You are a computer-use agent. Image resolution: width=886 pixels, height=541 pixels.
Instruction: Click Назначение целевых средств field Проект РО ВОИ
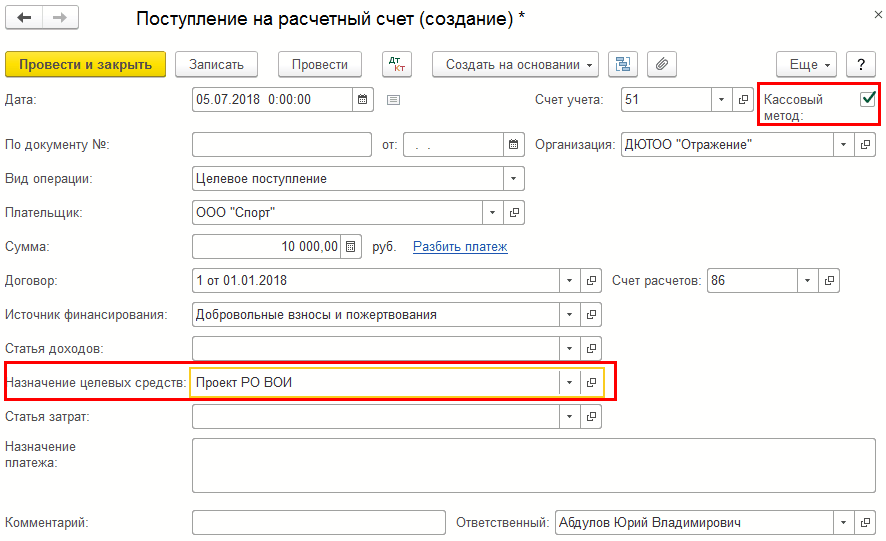(375, 383)
